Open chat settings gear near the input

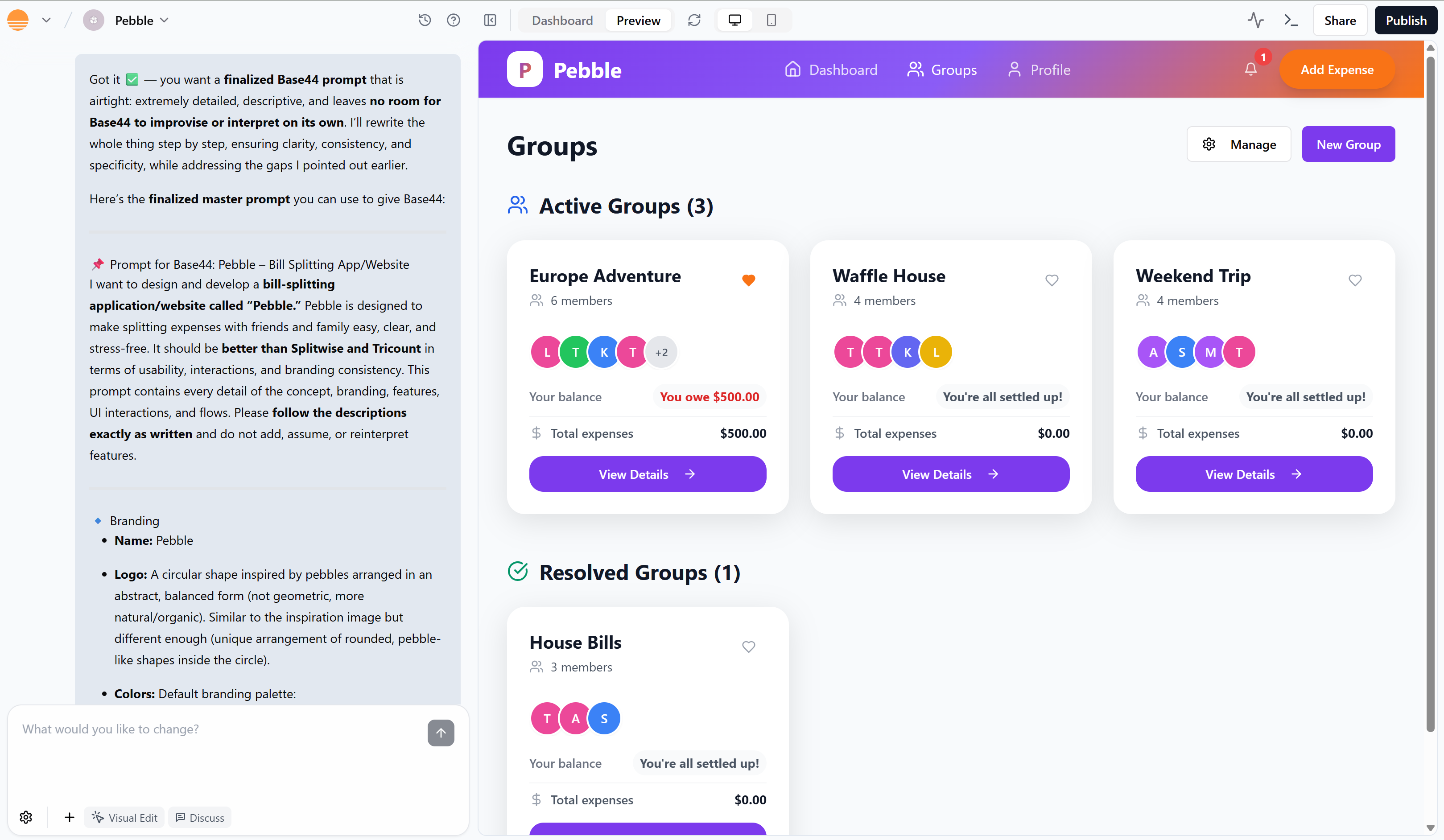click(x=26, y=818)
